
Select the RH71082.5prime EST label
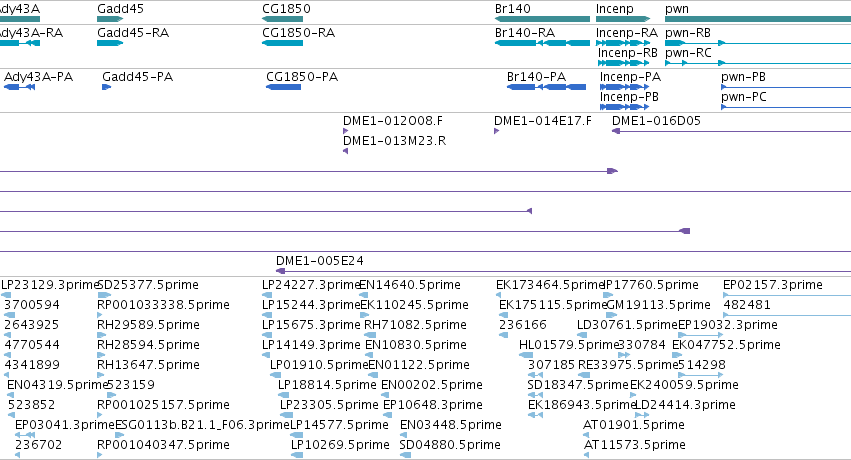[x=415, y=325]
